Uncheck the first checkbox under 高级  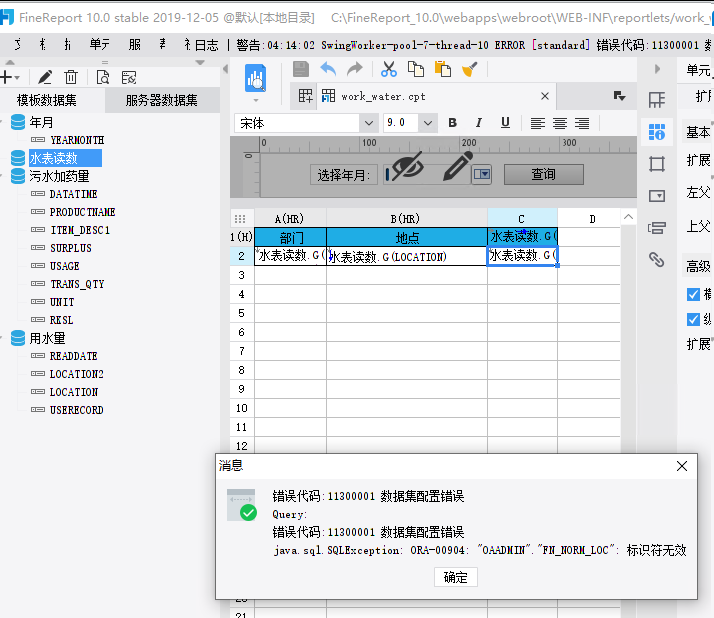693,295
